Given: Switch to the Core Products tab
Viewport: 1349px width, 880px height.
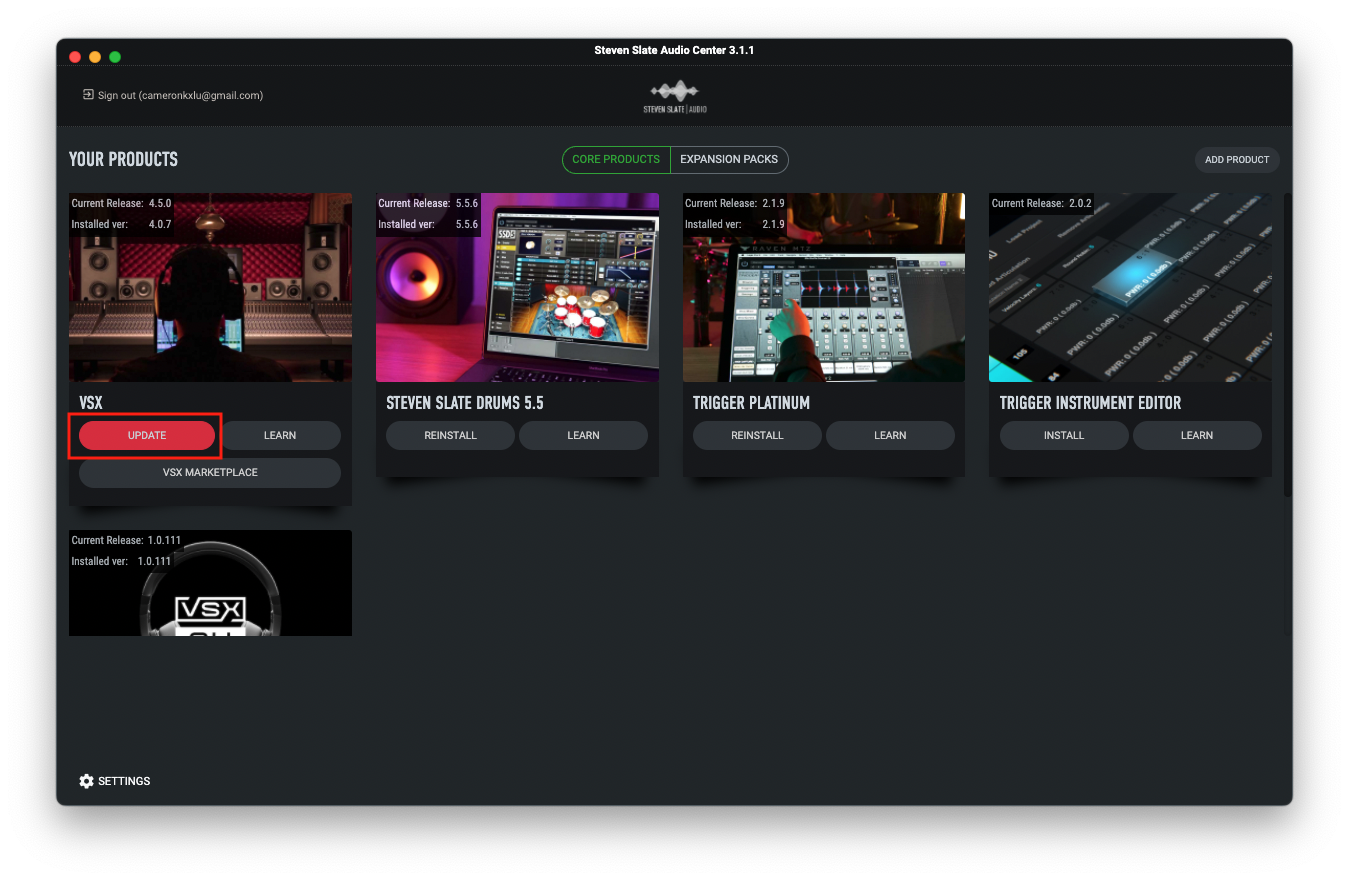Looking at the screenshot, I should tap(616, 159).
